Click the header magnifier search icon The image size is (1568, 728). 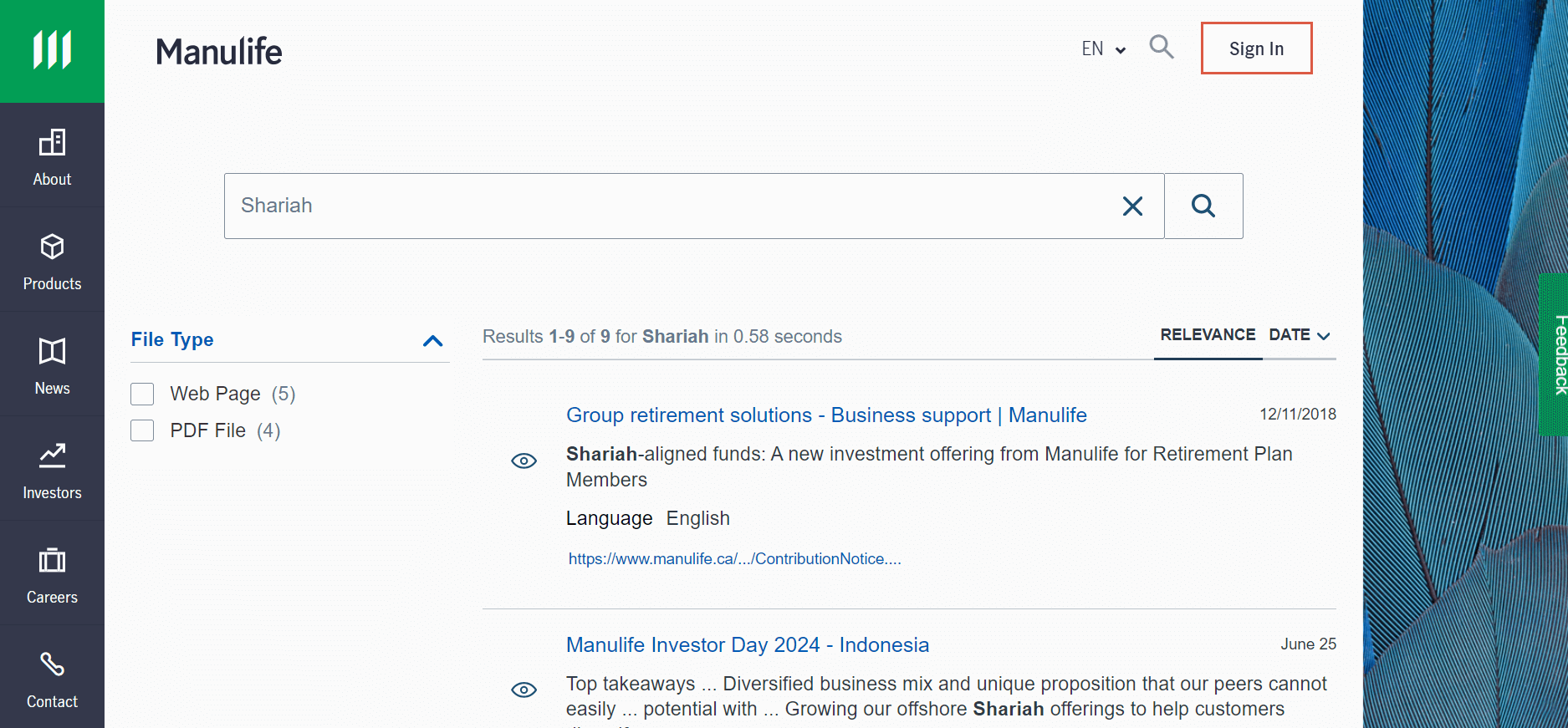point(1162,47)
